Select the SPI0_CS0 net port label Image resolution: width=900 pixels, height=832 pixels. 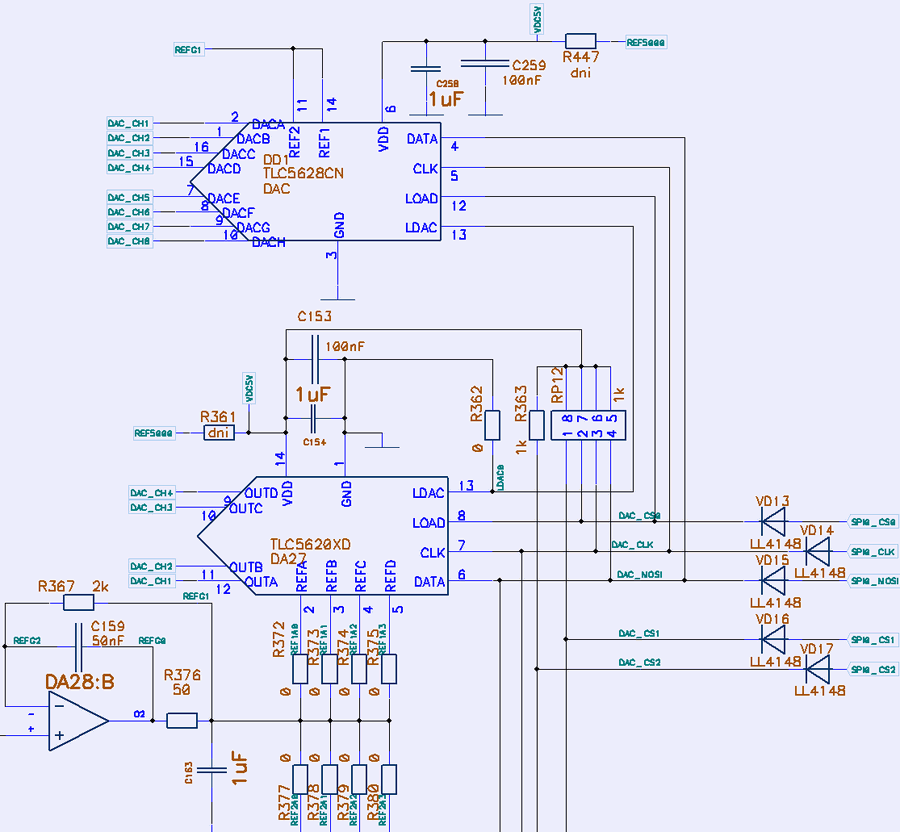(873, 522)
